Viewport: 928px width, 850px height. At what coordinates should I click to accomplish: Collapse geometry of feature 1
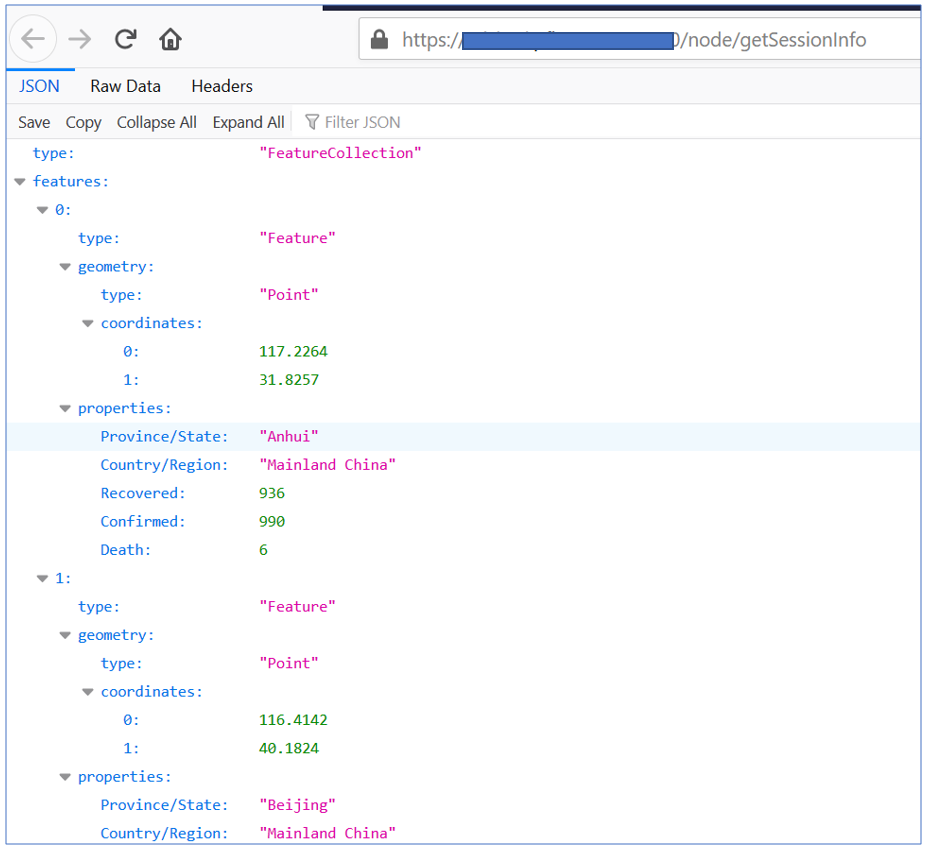[x=65, y=636]
